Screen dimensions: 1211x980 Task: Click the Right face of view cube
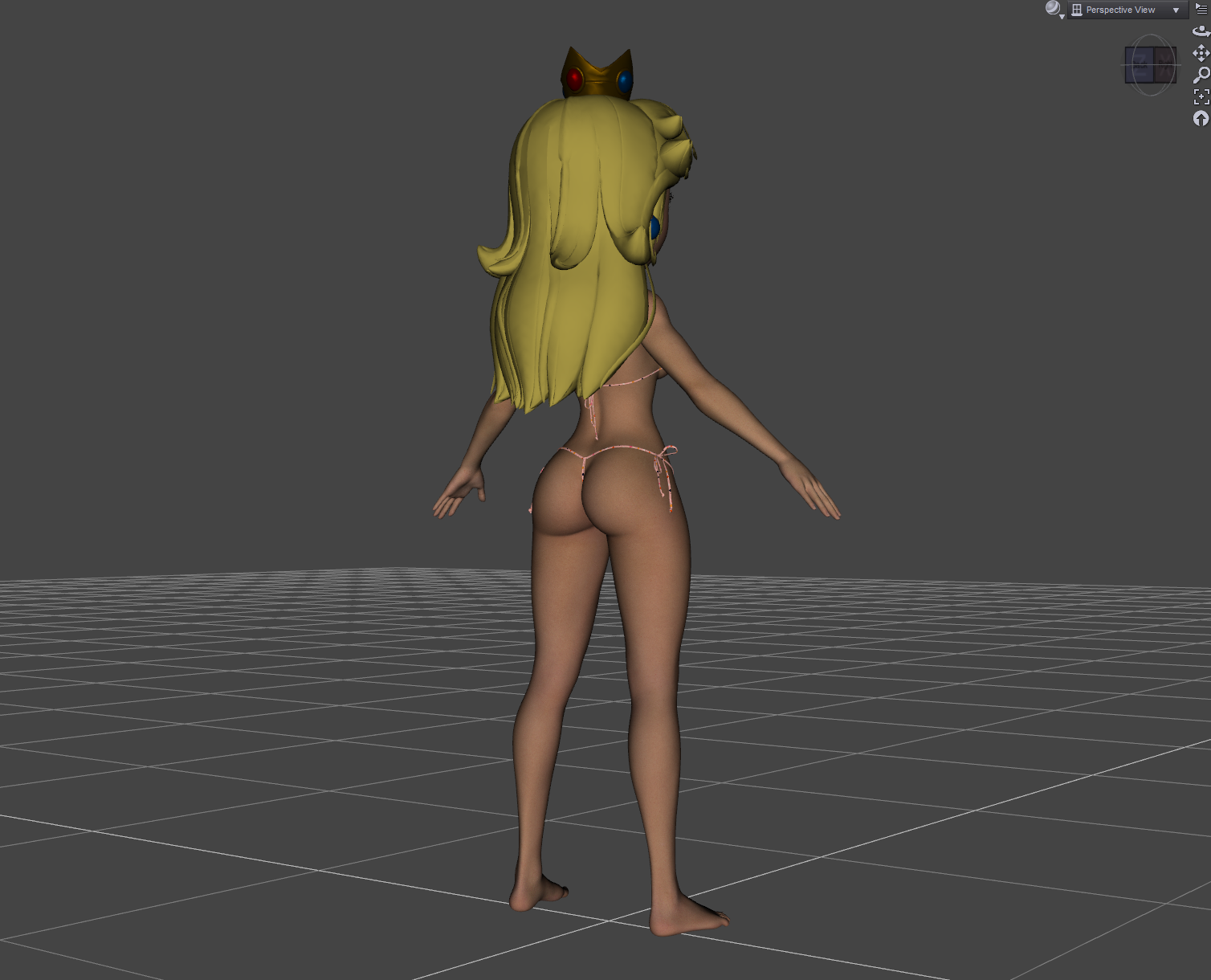pyautogui.click(x=1165, y=64)
